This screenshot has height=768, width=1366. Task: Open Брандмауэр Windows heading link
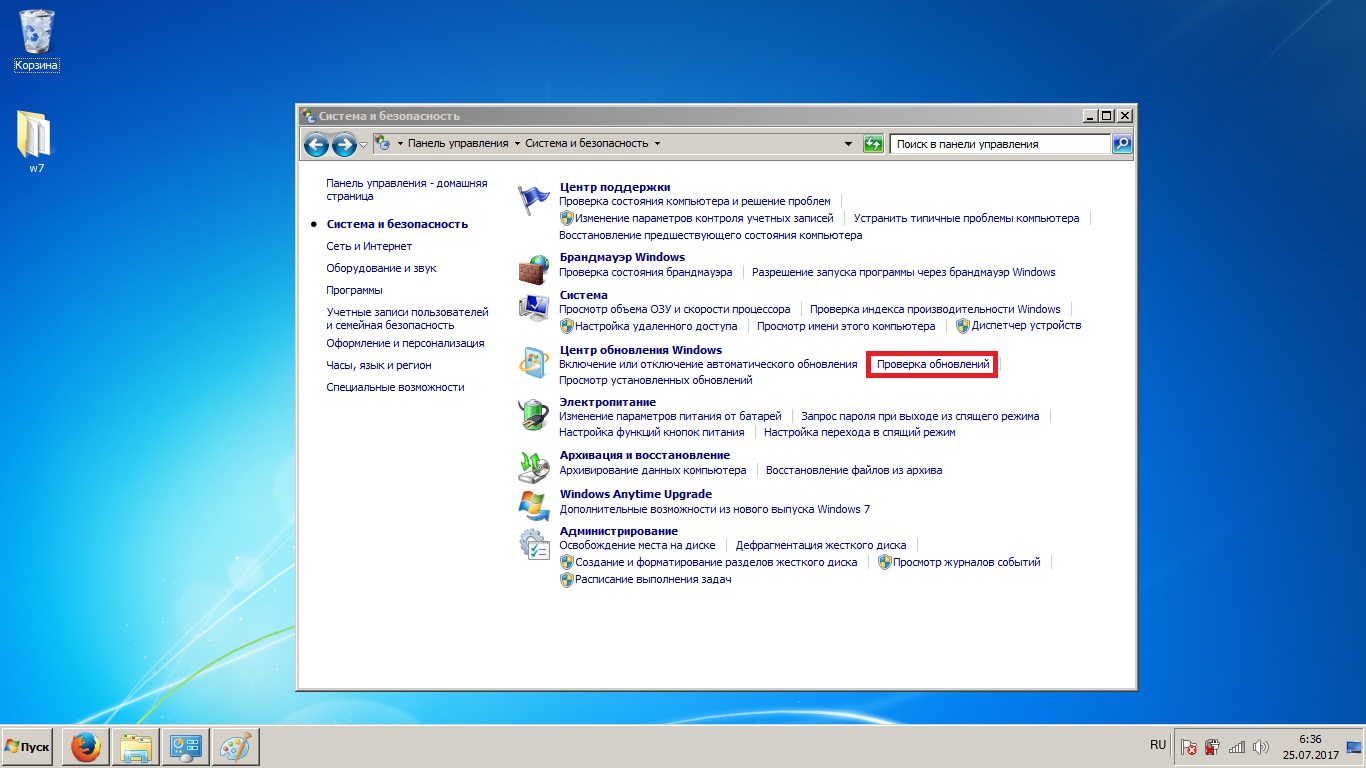[x=622, y=257]
